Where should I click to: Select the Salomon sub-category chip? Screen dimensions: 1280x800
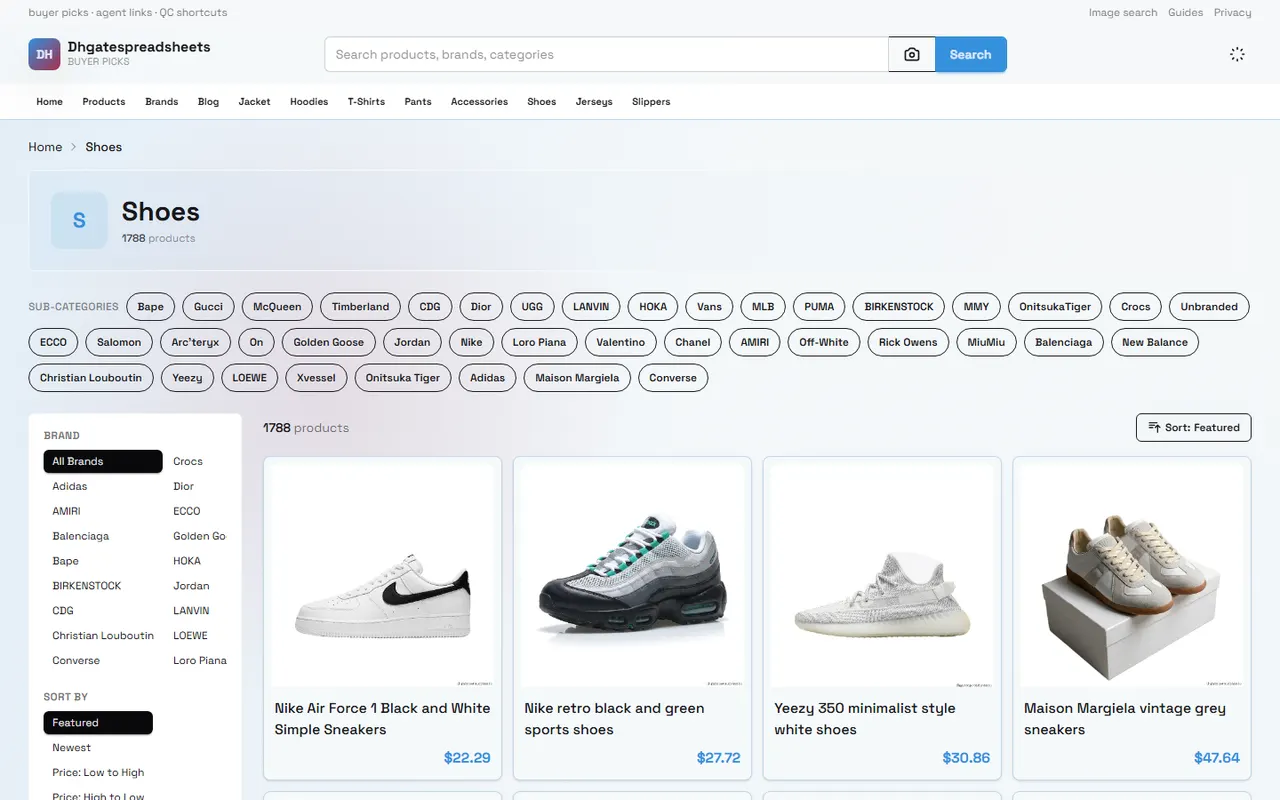pos(119,342)
